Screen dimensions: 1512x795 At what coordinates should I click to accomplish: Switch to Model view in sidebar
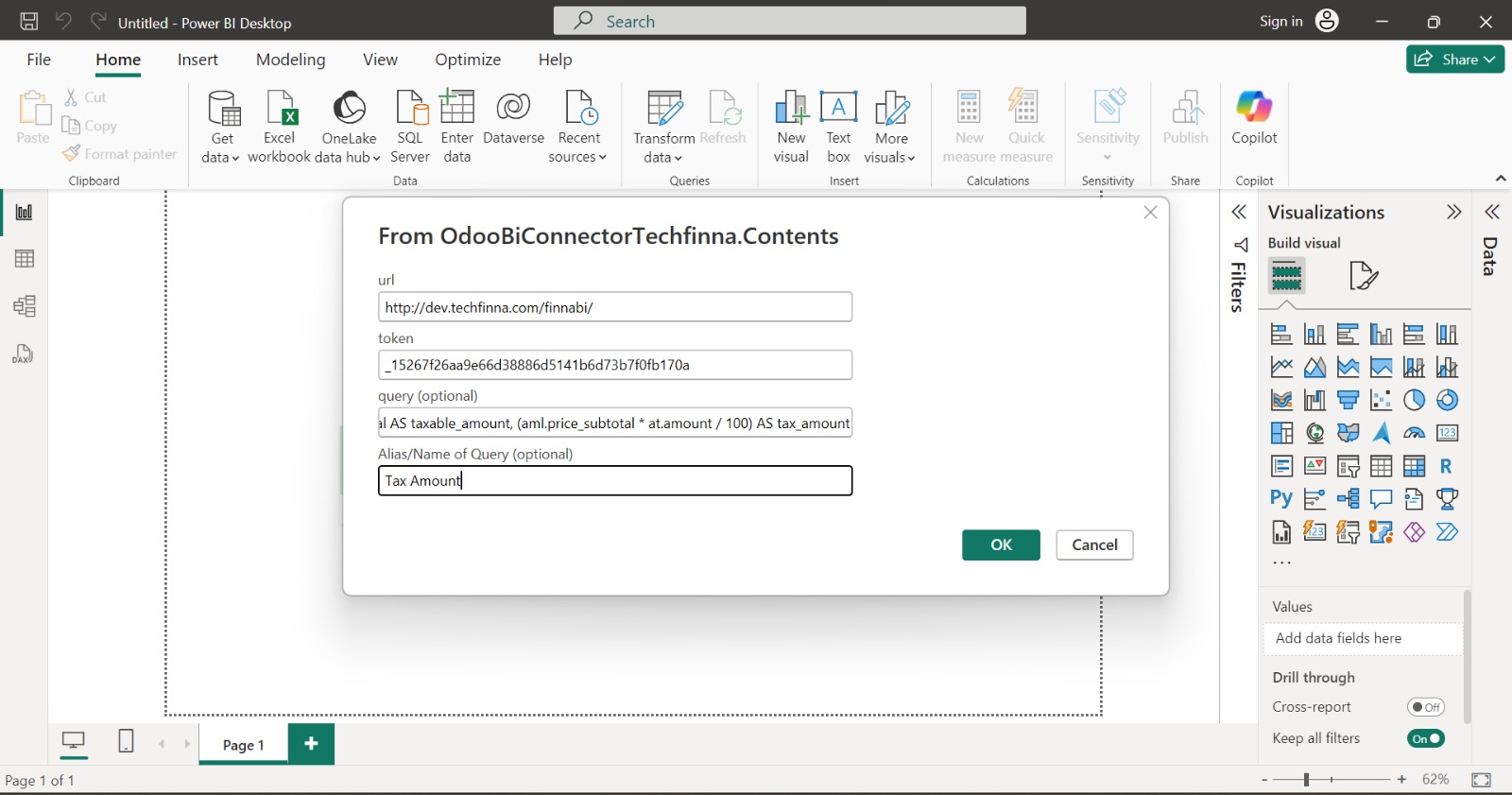(x=25, y=305)
